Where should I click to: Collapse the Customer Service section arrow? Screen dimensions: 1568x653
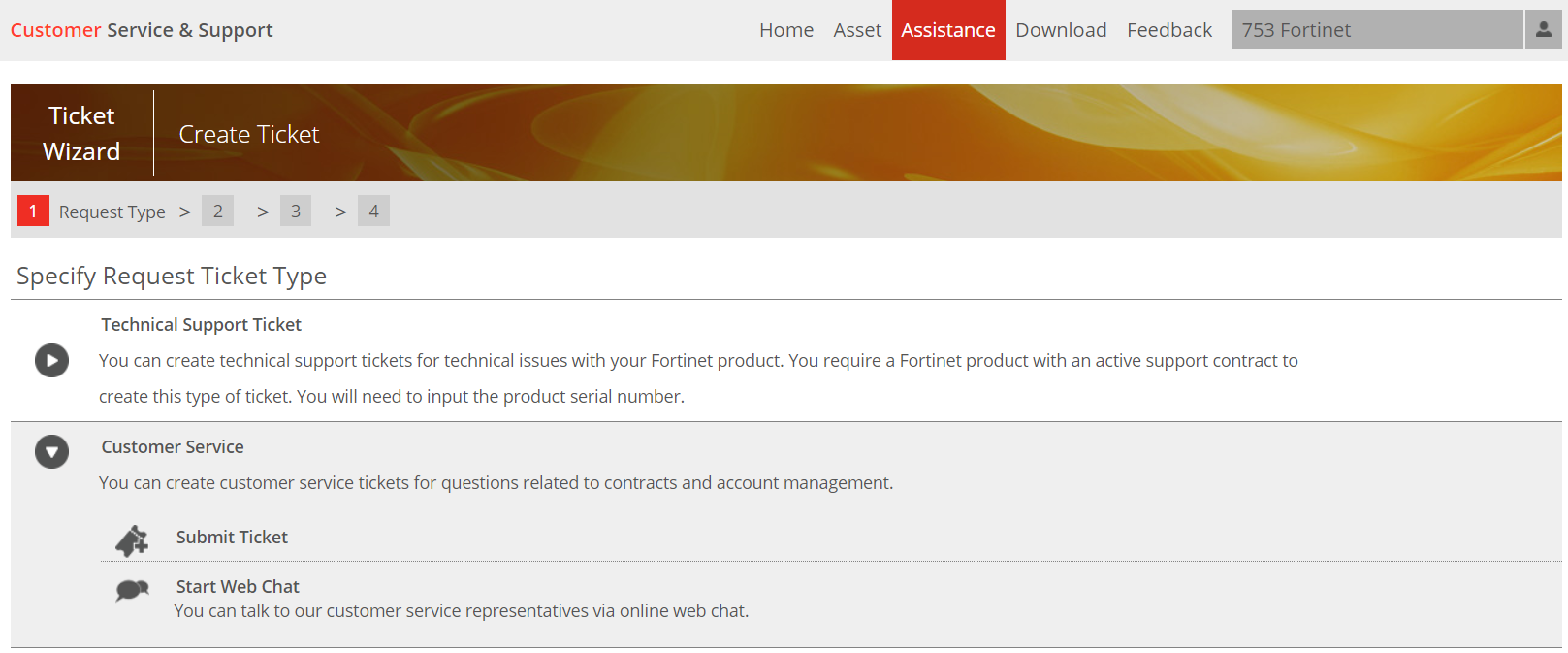click(52, 451)
